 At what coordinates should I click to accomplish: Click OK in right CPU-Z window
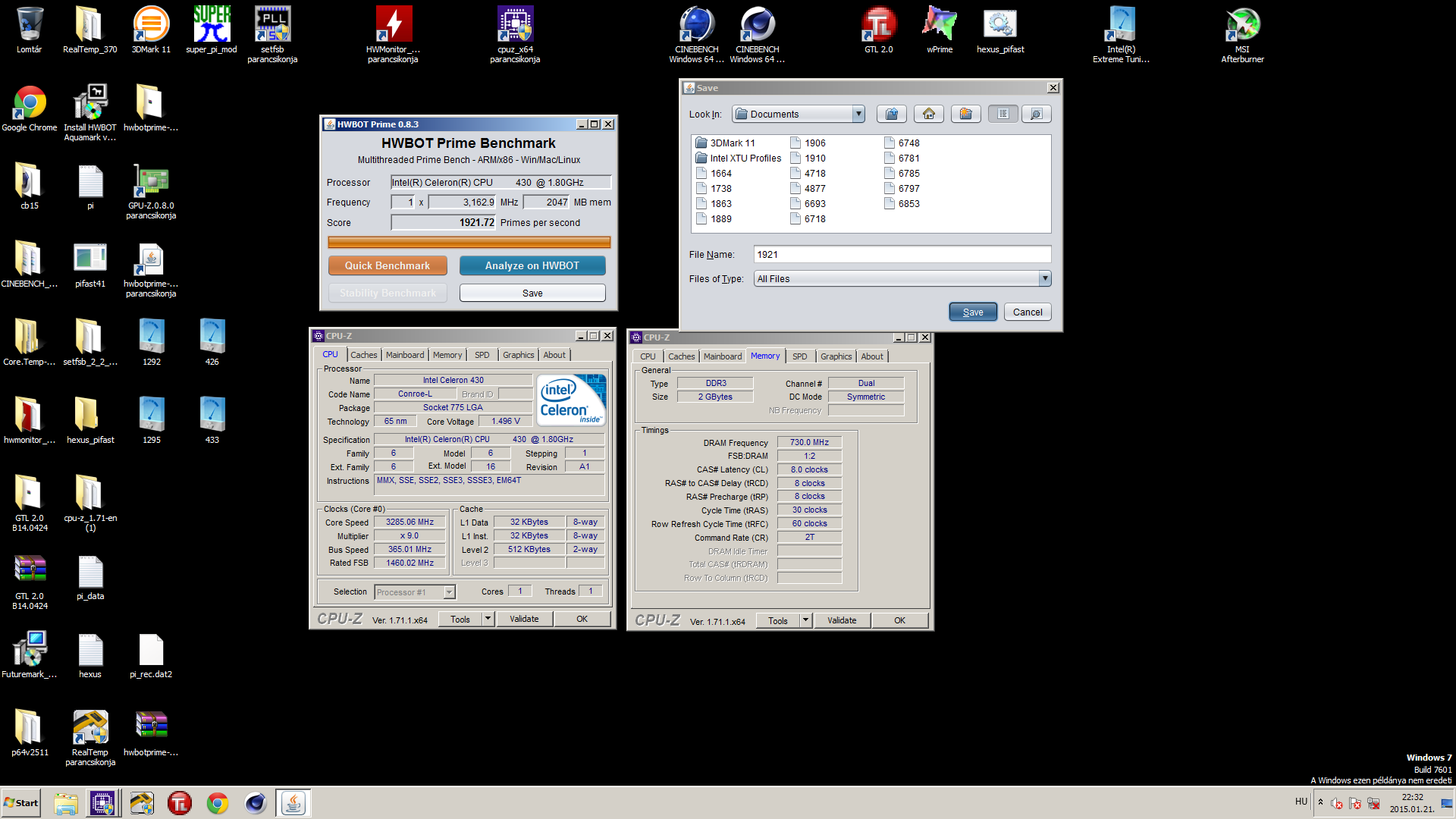[x=899, y=620]
